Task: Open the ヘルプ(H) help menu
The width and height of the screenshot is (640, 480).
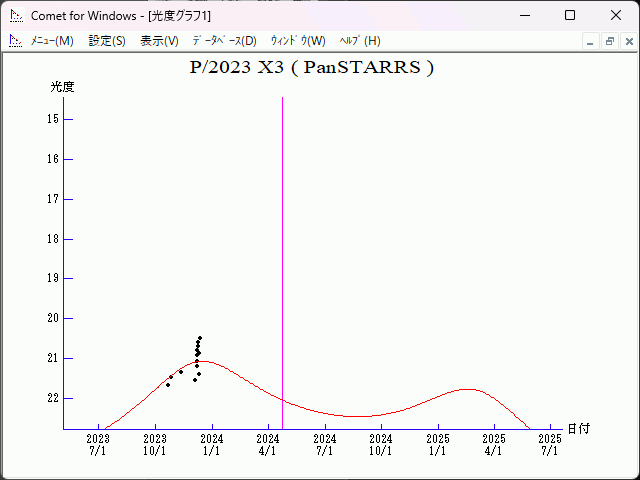Action: pos(360,41)
